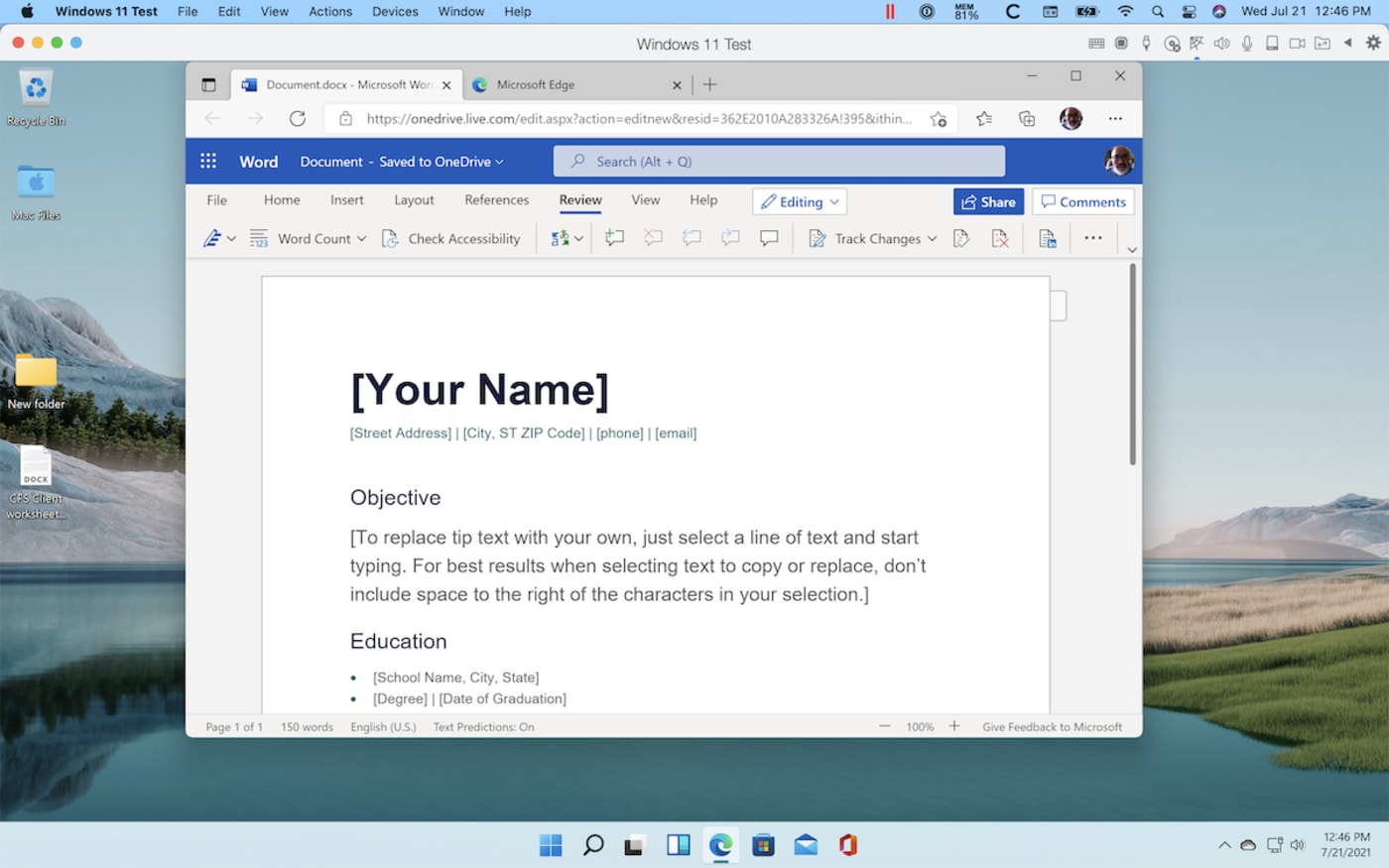Toggle Text Predictions in the status bar
Viewport: 1389px width, 868px height.
pos(483,726)
